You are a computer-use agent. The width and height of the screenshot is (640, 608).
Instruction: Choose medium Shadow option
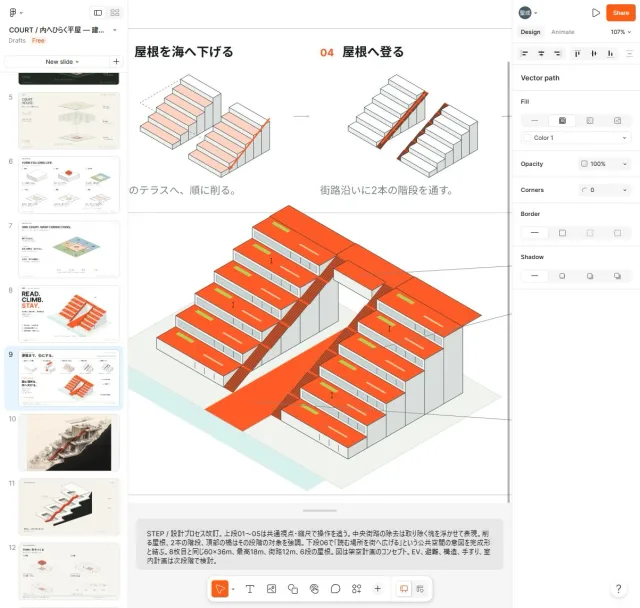(590, 276)
